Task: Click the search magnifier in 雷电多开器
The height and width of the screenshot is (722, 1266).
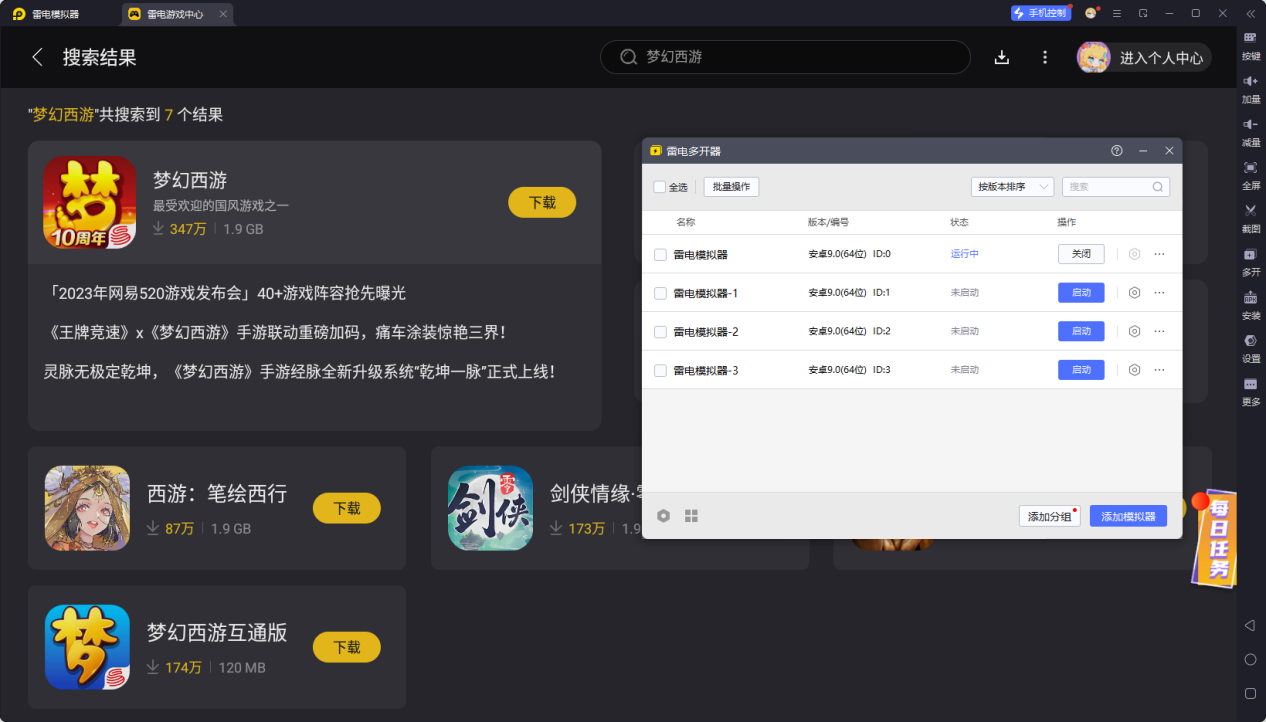Action: [x=1157, y=187]
